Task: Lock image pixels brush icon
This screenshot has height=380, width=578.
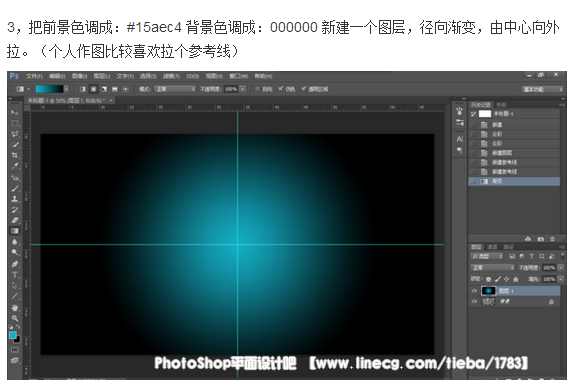Action: coord(498,279)
